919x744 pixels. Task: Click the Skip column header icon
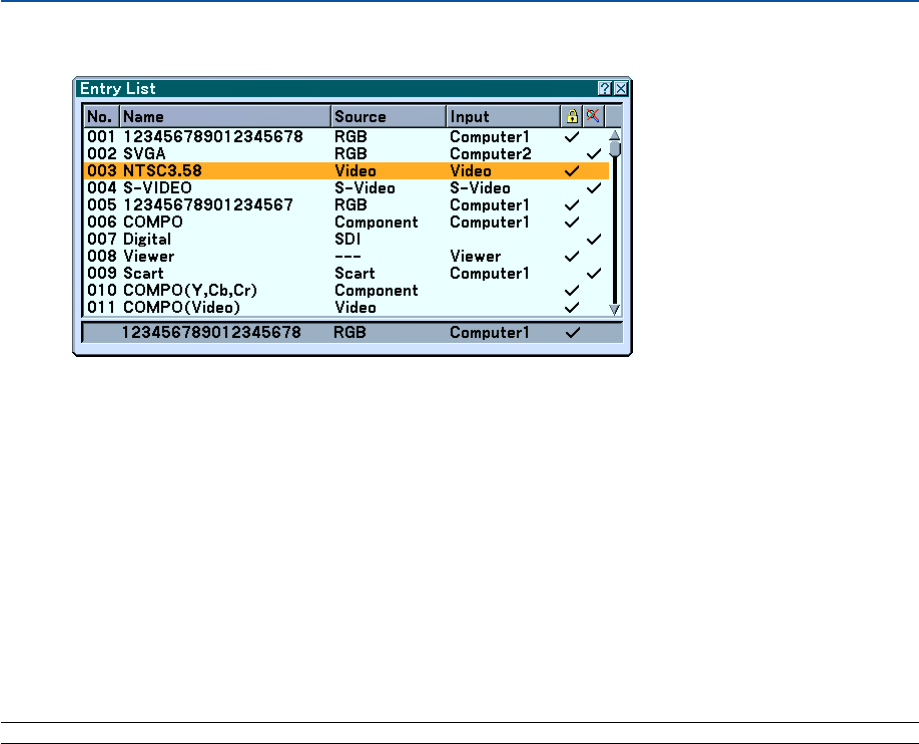point(593,116)
